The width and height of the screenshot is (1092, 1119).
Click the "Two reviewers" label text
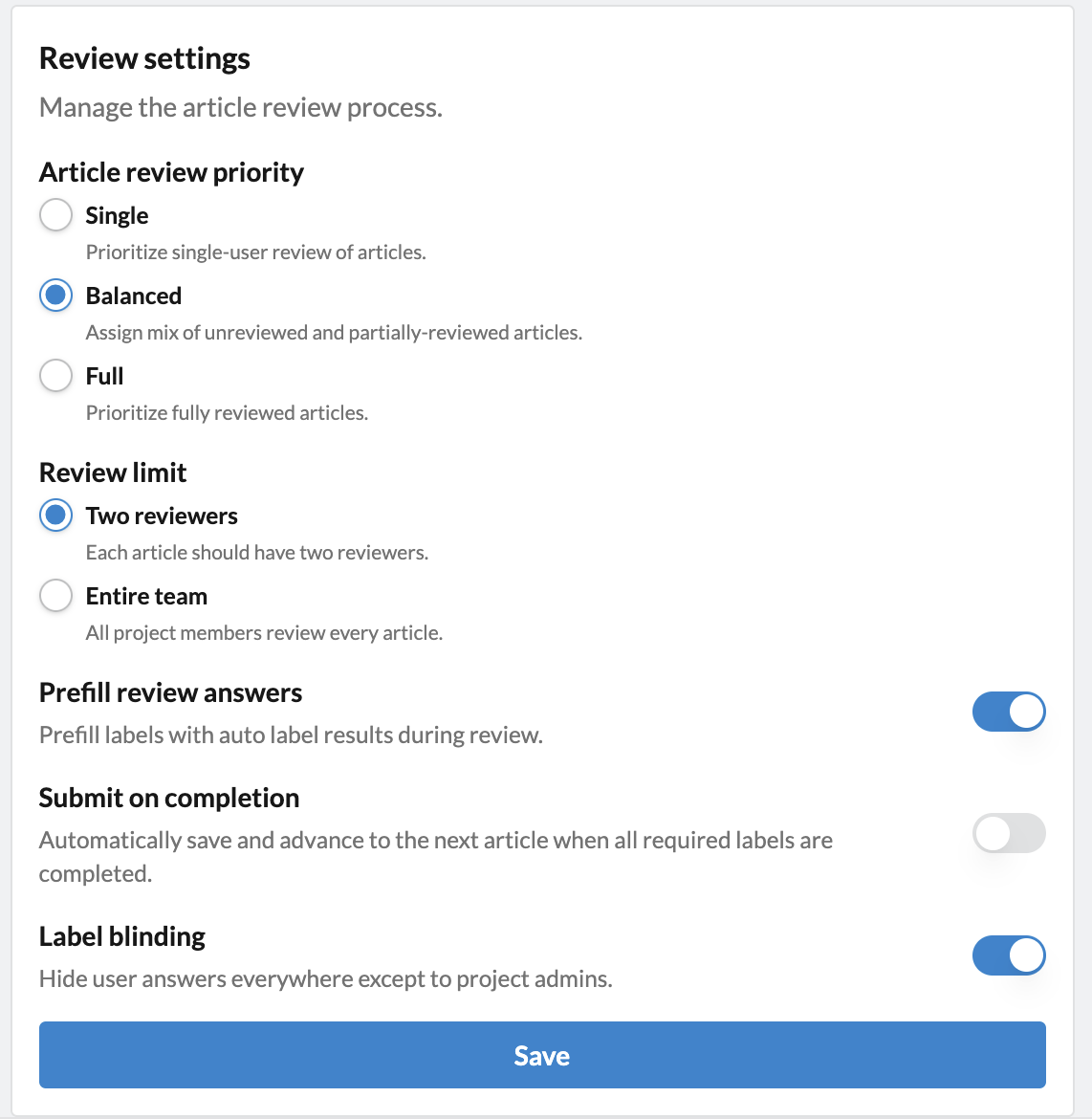162,516
